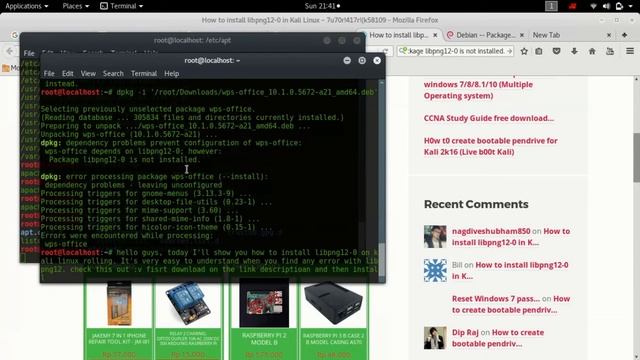Click the clock showing Sun 21:41
Screen dimensions: 640x360
(322, 6)
